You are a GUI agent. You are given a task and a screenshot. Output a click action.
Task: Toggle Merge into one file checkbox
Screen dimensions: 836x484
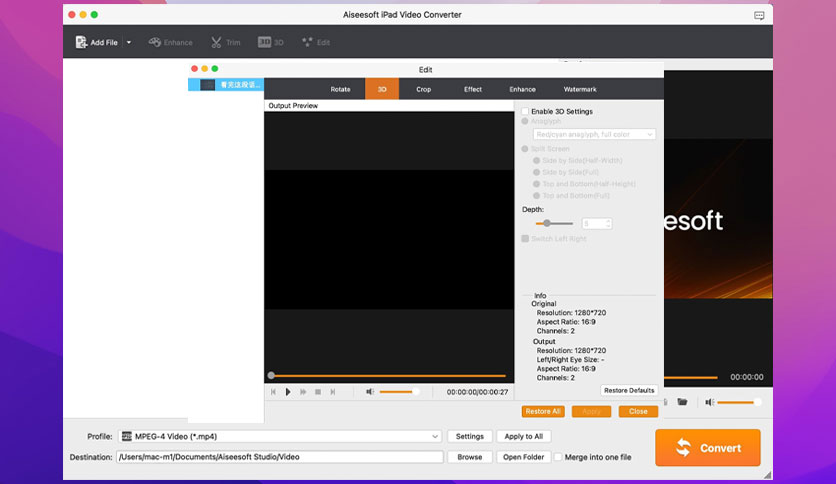coord(558,457)
